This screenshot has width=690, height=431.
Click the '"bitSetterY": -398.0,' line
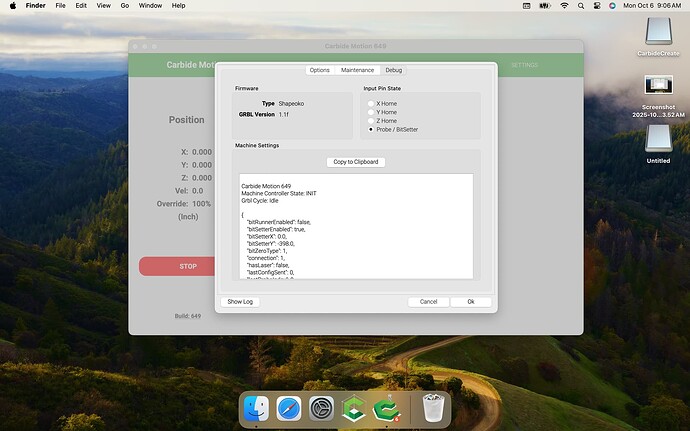pos(271,244)
